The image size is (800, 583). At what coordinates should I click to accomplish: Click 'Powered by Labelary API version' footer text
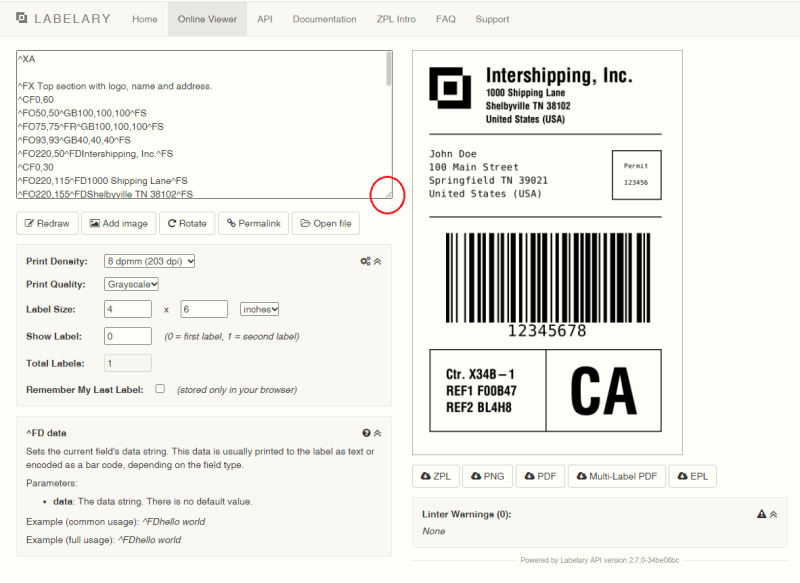pyautogui.click(x=599, y=560)
